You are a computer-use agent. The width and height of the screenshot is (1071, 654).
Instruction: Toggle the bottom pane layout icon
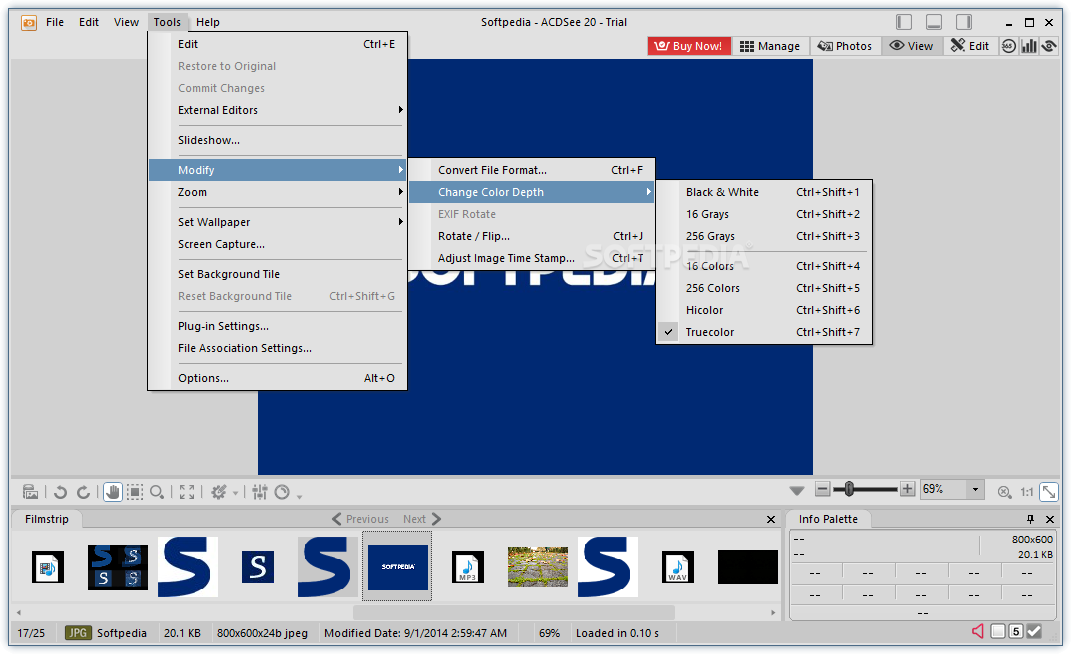point(934,22)
